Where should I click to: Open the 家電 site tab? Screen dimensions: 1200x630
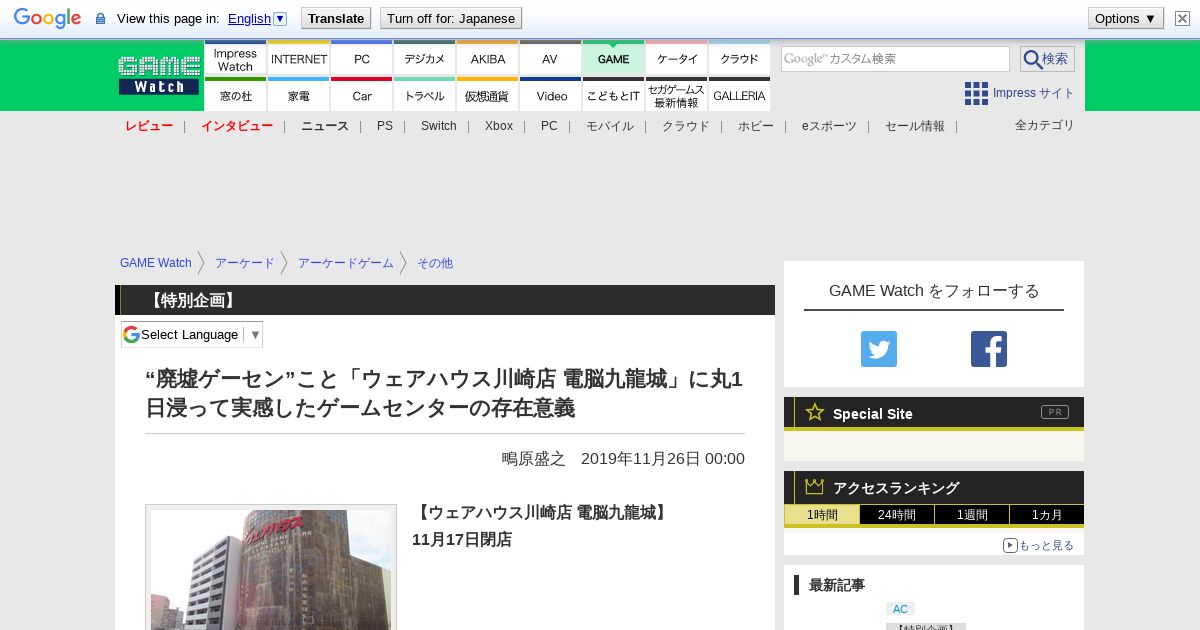tap(299, 95)
